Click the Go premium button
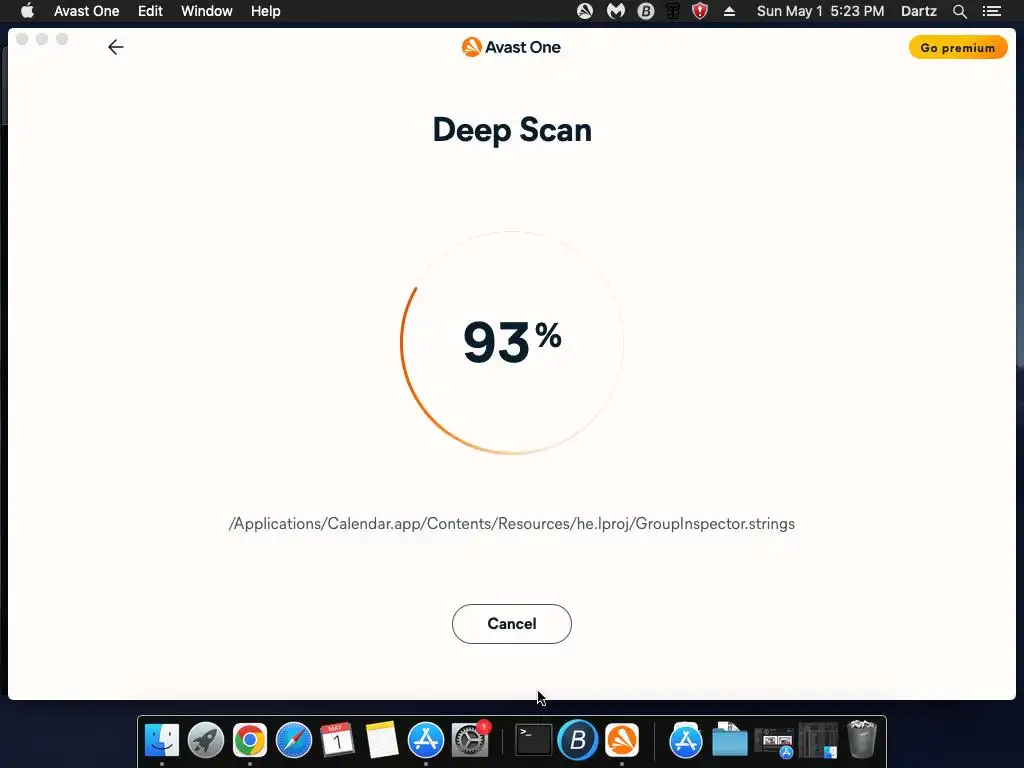1024x768 pixels. click(957, 48)
